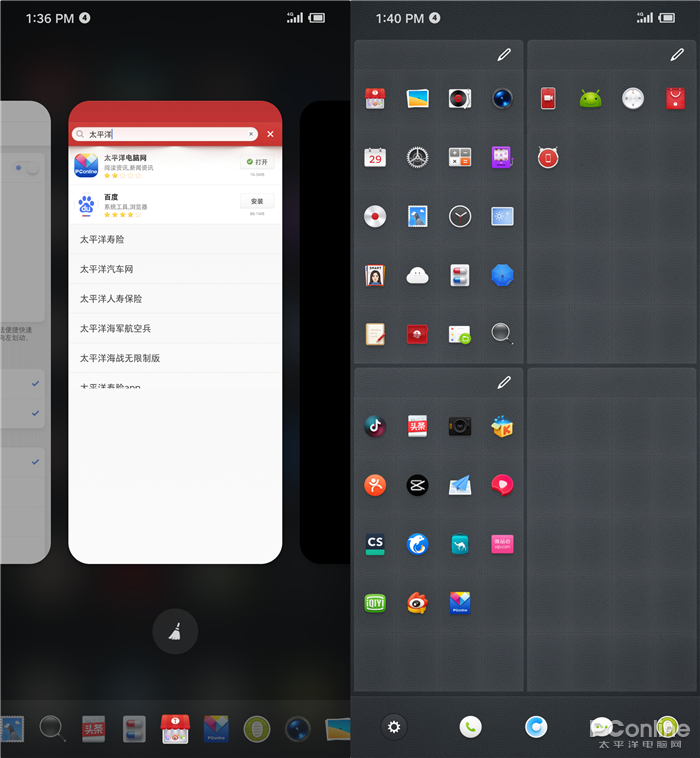The width and height of the screenshot is (700, 758).
Task: Open the Calendar icon showing 29
Action: (x=375, y=158)
